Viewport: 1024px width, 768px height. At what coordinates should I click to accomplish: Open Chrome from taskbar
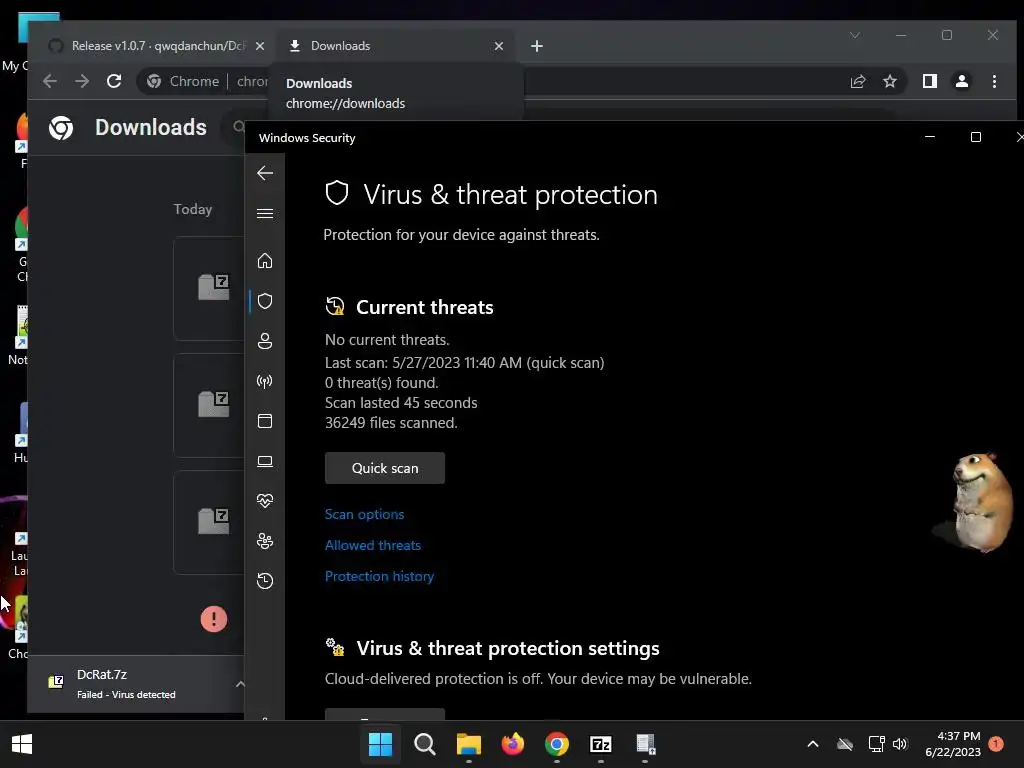point(556,744)
